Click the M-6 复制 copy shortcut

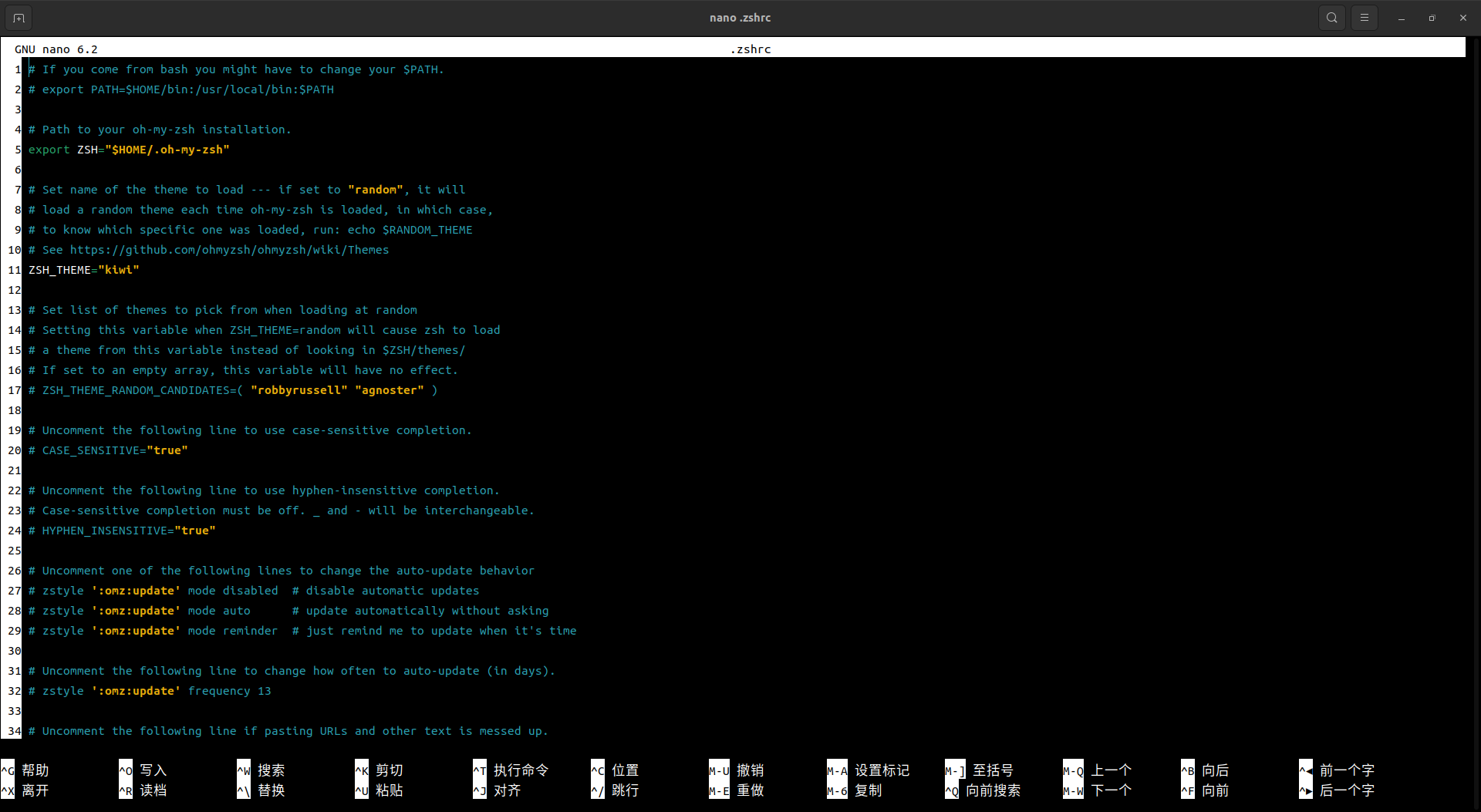855,790
